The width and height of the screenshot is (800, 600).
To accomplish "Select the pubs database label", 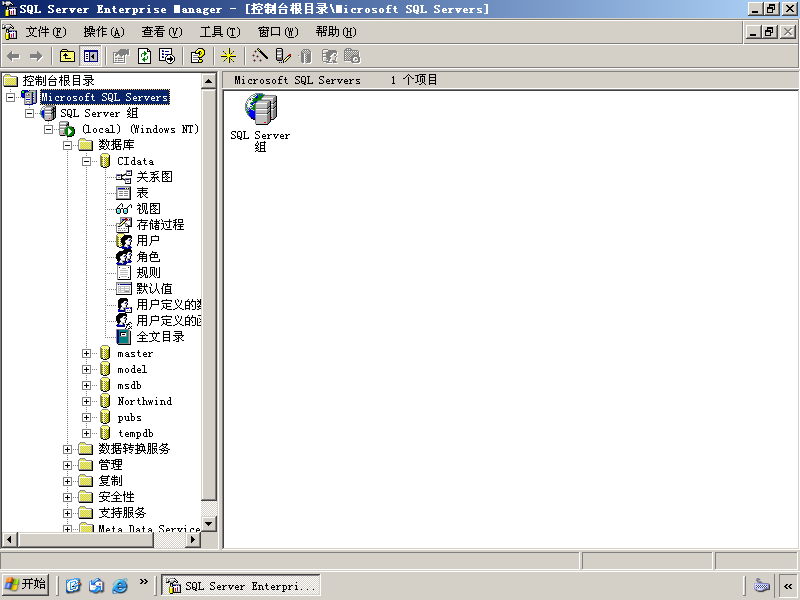I will [x=130, y=417].
